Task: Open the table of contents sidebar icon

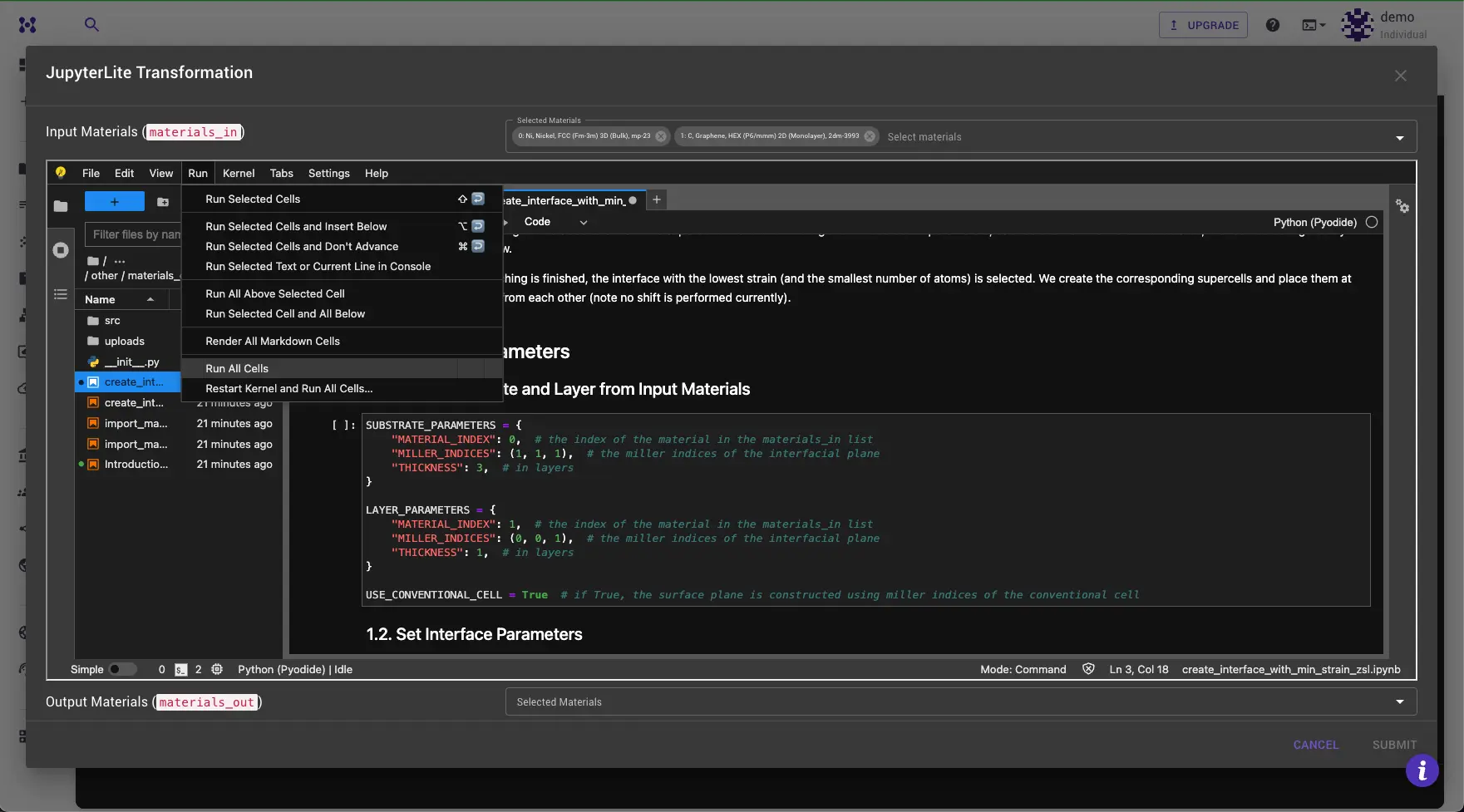Action: tap(60, 293)
